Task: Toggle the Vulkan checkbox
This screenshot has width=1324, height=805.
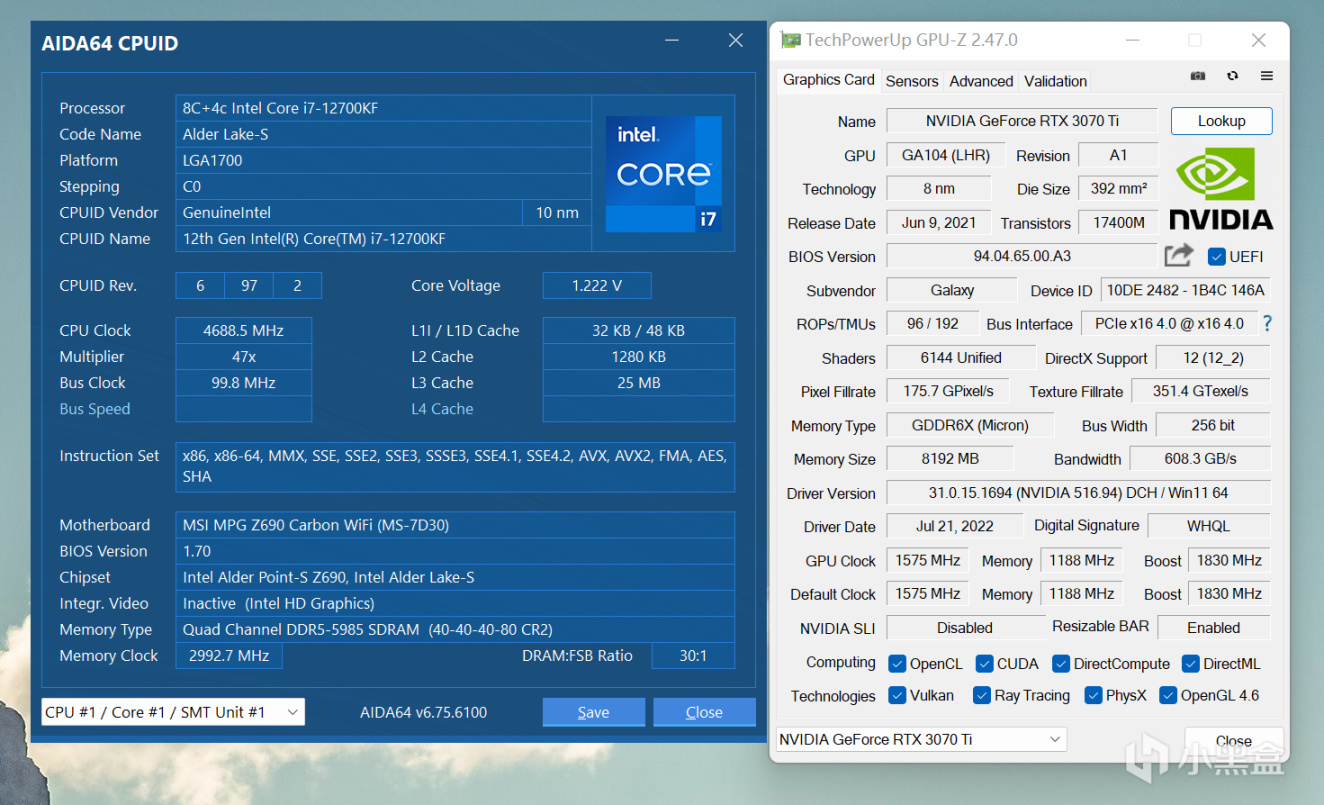Action: coord(896,696)
